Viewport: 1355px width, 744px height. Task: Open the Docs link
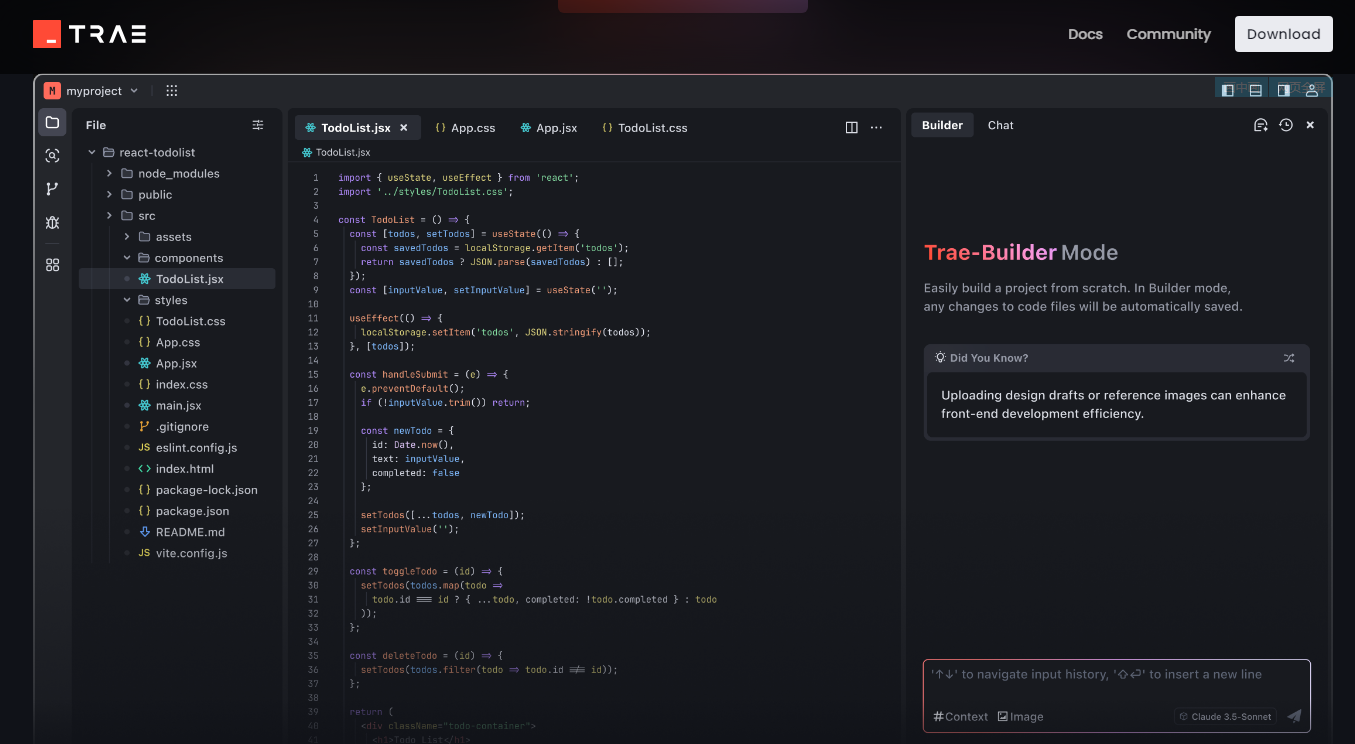coord(1085,34)
